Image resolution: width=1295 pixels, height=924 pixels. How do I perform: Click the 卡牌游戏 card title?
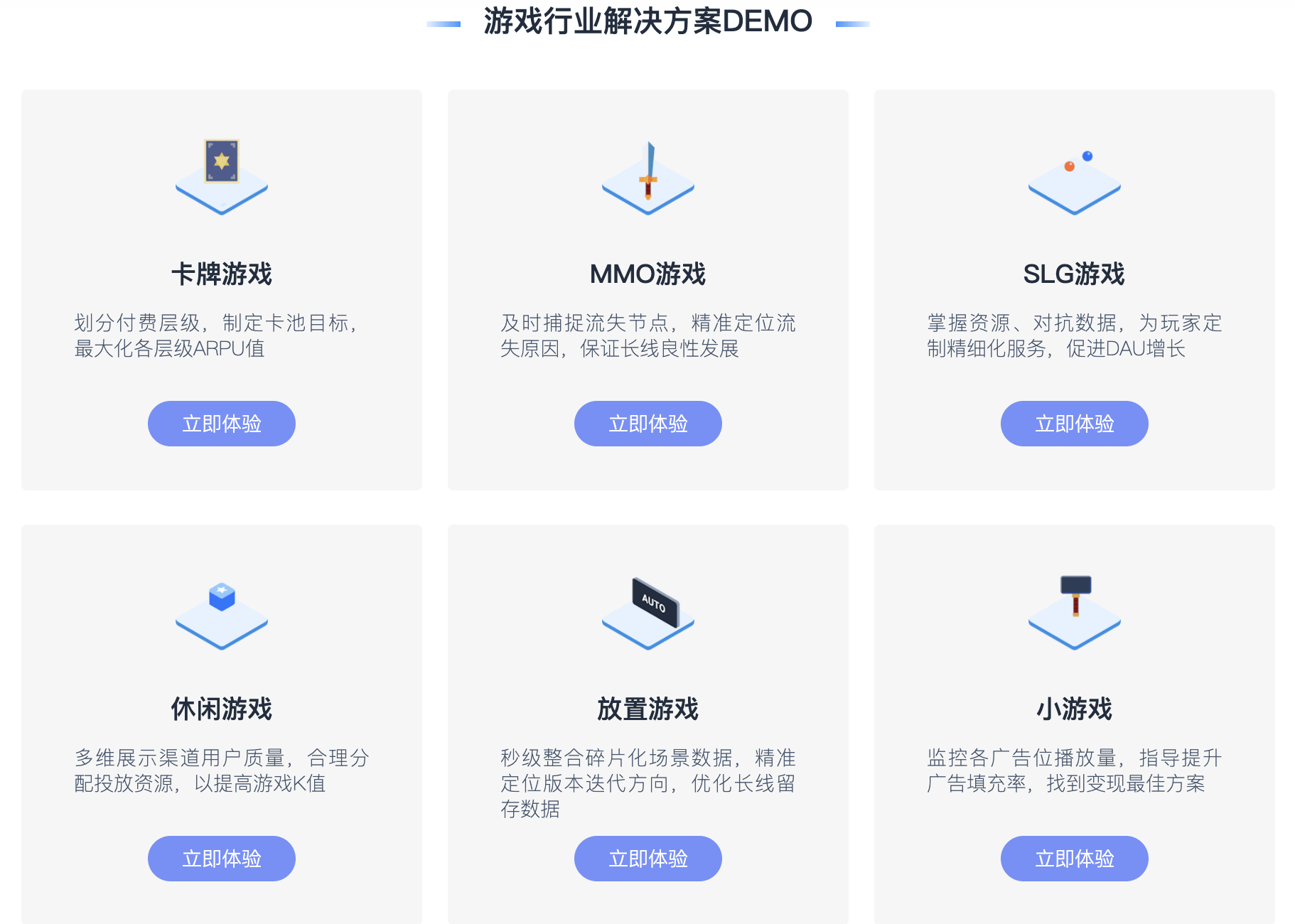222,274
